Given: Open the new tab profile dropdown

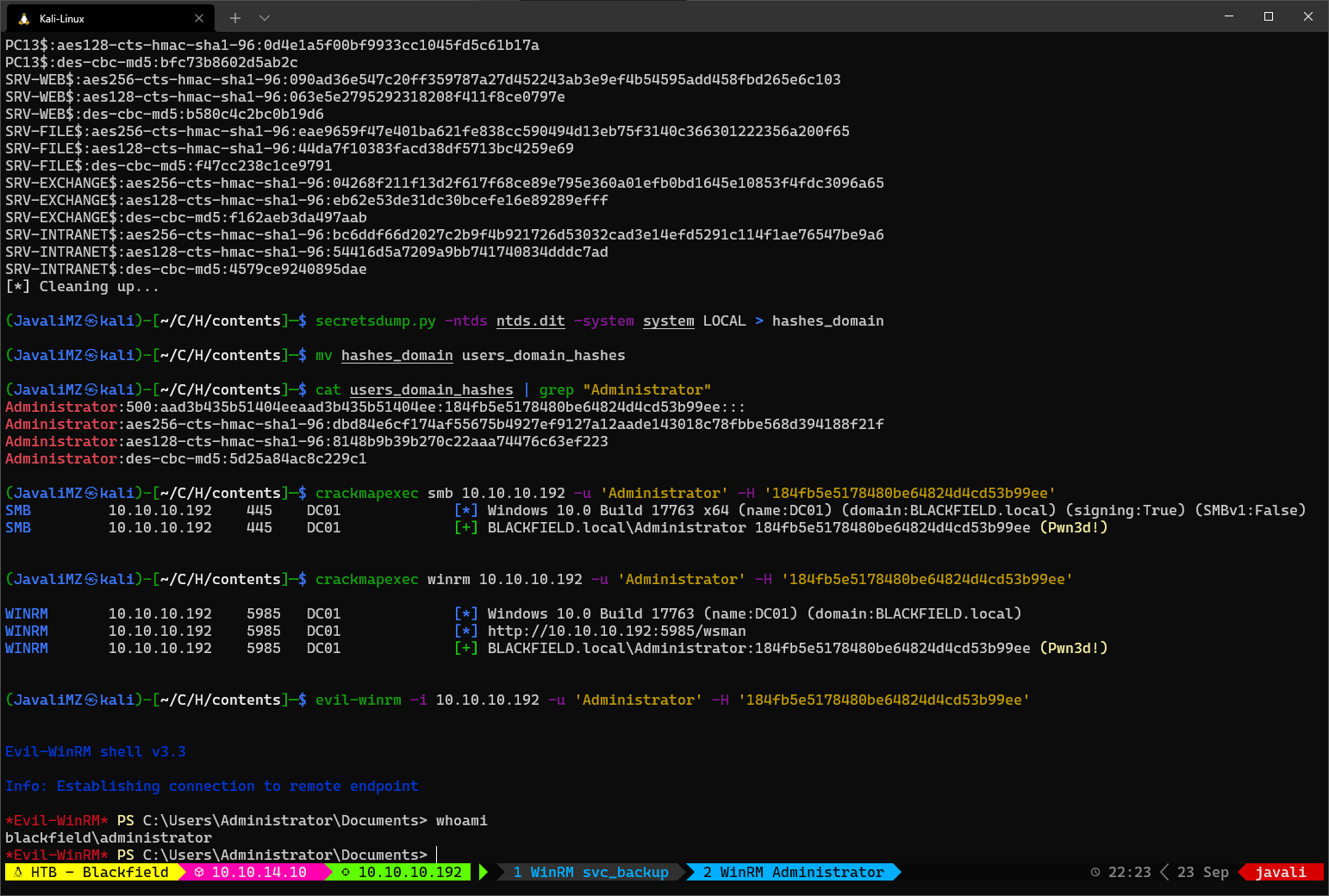Looking at the screenshot, I should pyautogui.click(x=265, y=18).
